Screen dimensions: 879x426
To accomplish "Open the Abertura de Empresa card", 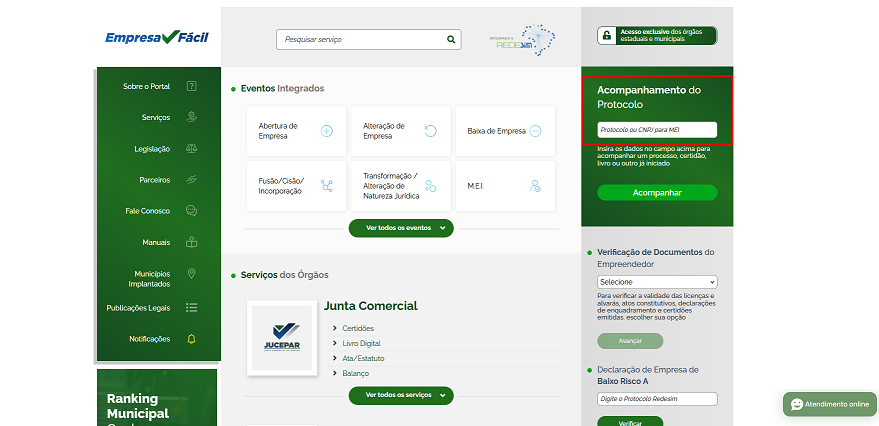I will point(297,131).
